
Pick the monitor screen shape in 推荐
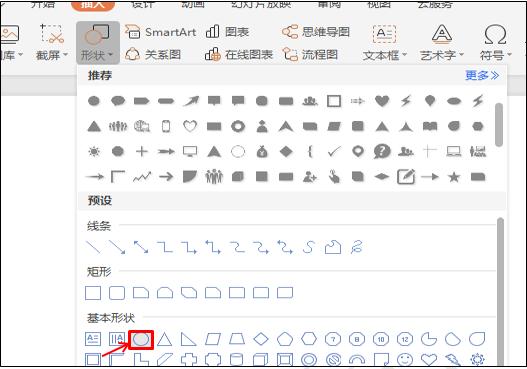(x=190, y=152)
